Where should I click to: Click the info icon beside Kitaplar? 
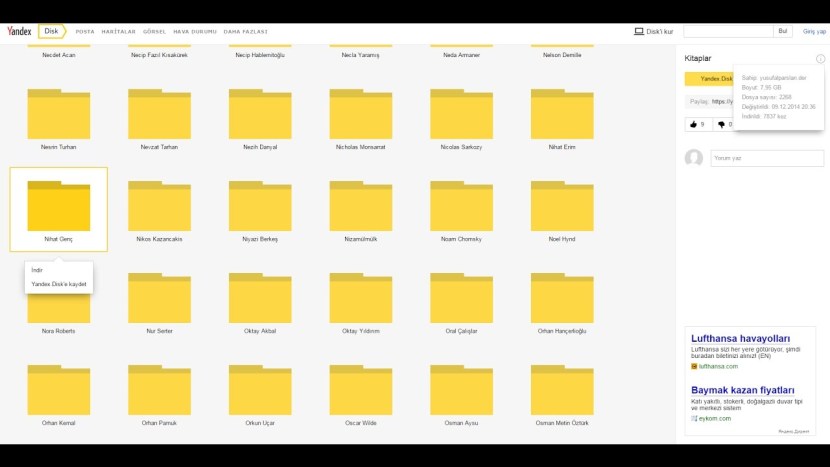(820, 59)
